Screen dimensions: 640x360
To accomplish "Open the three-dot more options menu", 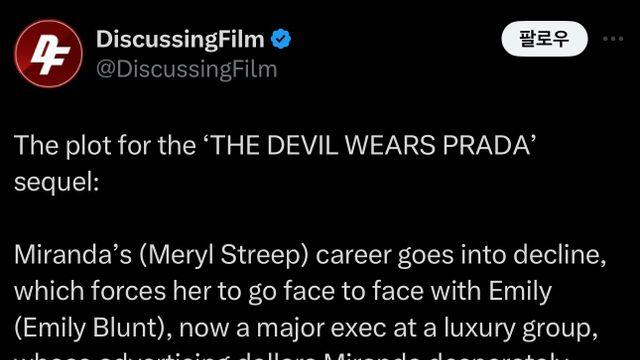I will (x=613, y=39).
